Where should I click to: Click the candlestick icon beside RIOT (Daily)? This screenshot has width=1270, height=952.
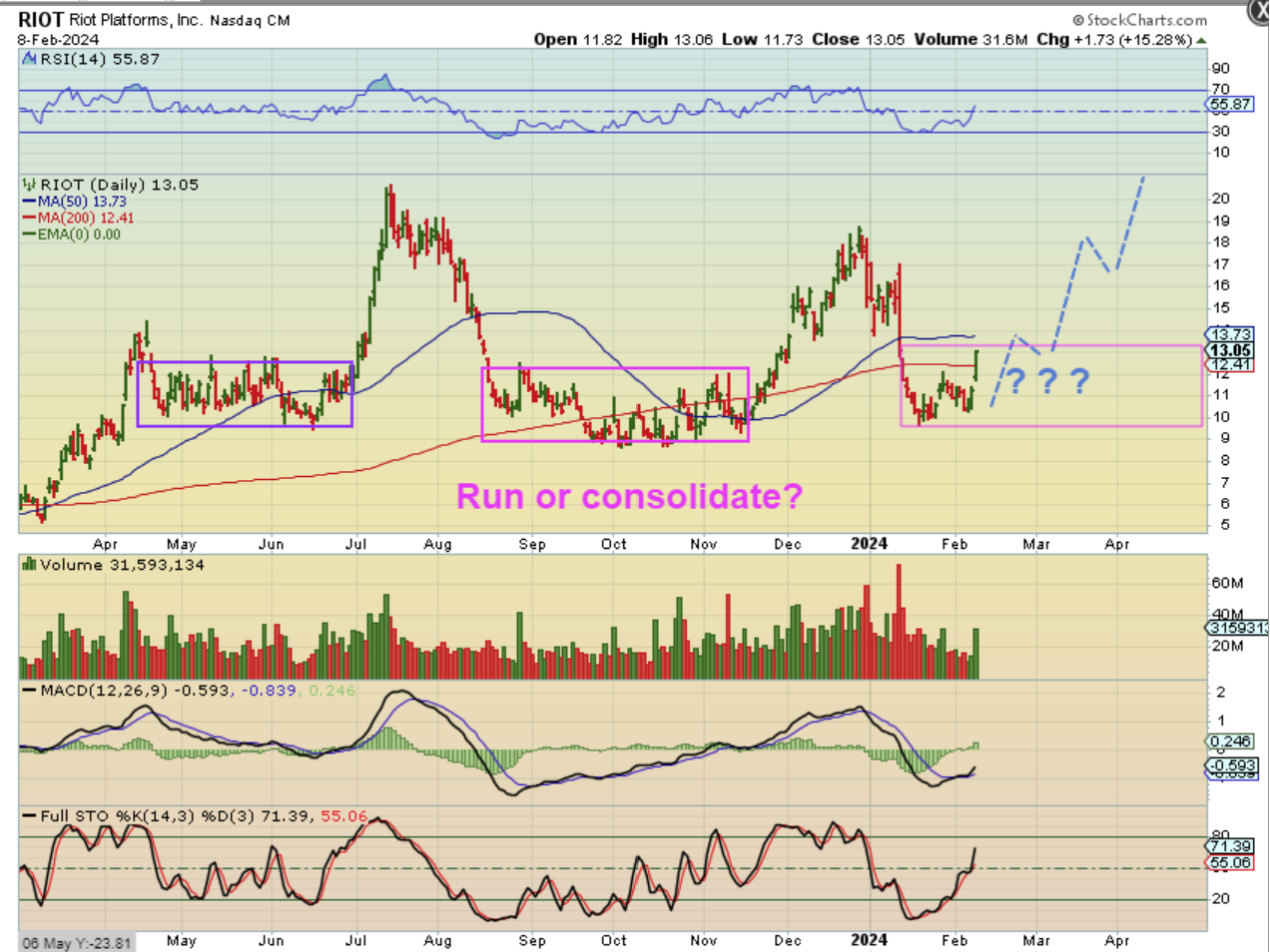(29, 186)
